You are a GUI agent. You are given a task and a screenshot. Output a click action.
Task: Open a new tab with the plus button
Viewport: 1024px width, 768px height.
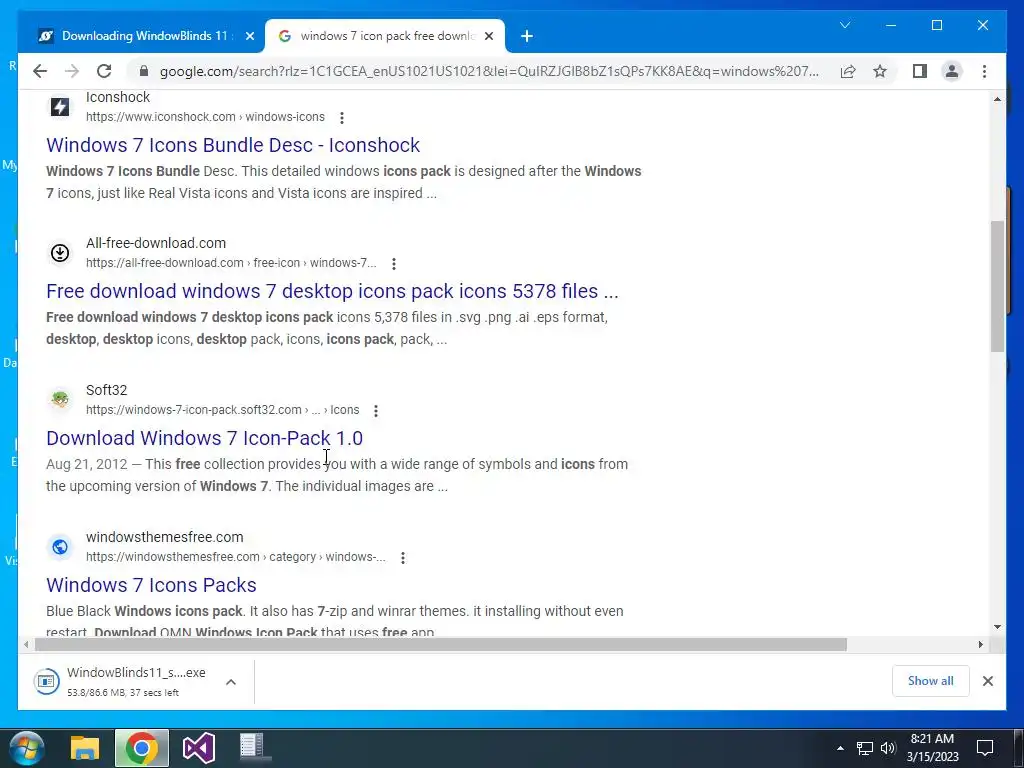click(526, 37)
